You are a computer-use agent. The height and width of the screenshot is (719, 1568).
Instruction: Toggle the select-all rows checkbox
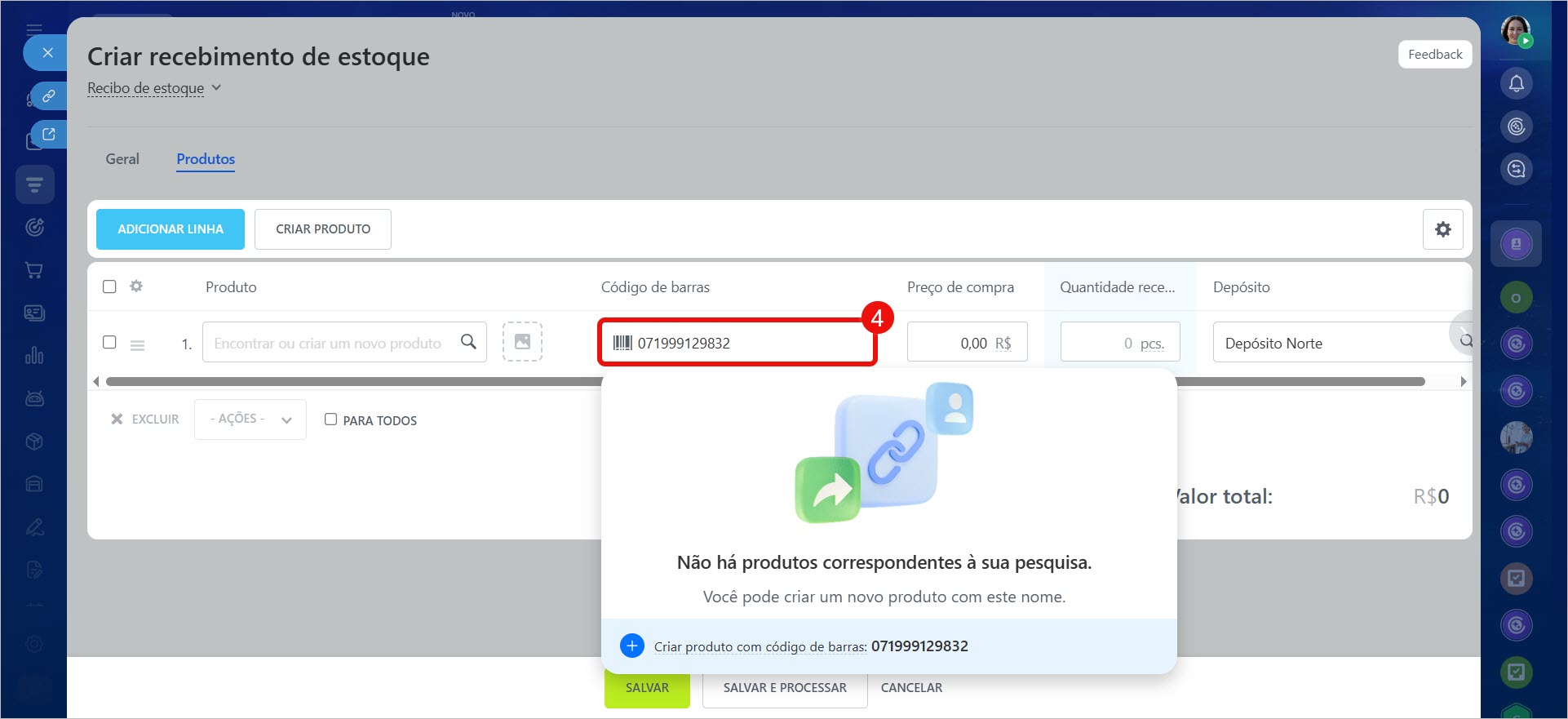point(109,286)
